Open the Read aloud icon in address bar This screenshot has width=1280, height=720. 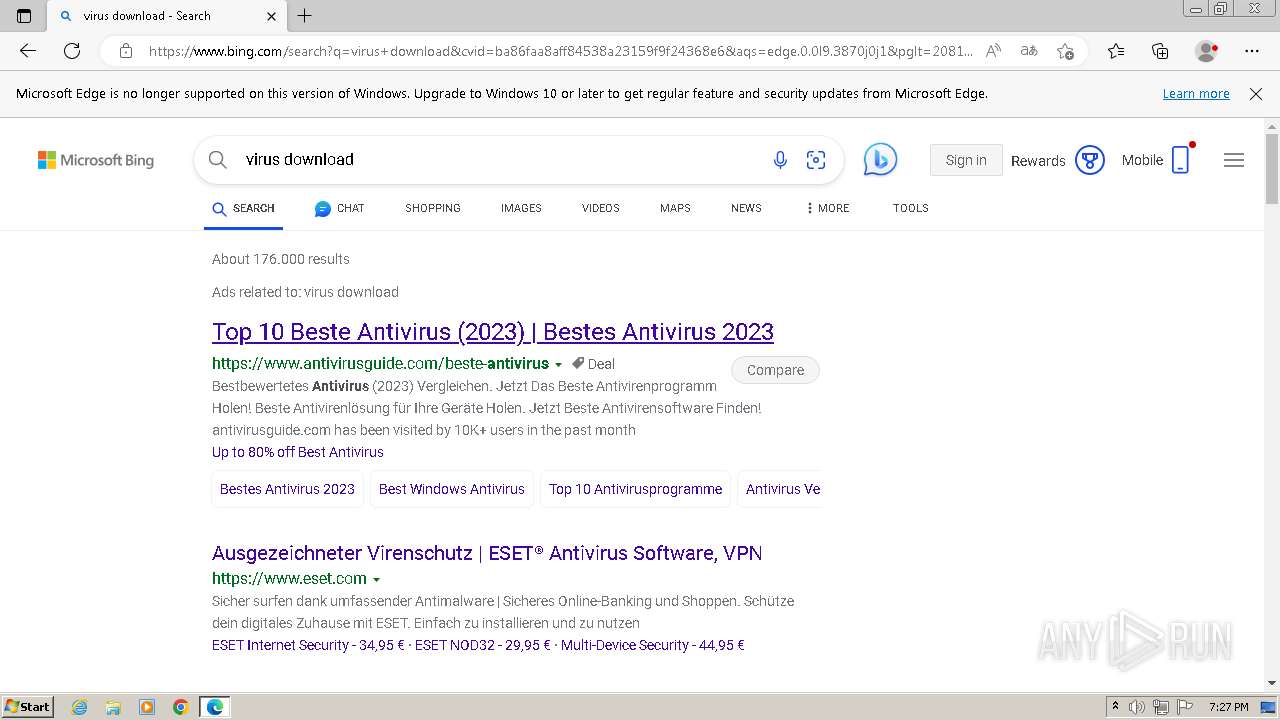click(x=993, y=51)
